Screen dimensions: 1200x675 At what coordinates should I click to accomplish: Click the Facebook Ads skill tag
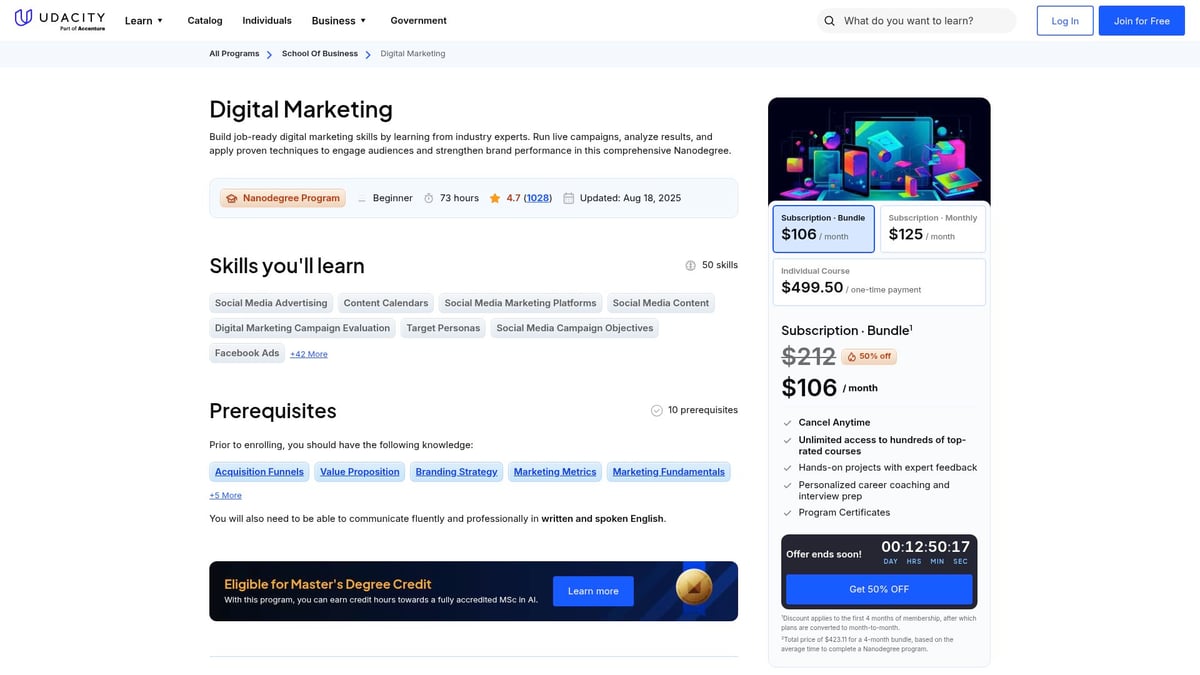(x=247, y=353)
